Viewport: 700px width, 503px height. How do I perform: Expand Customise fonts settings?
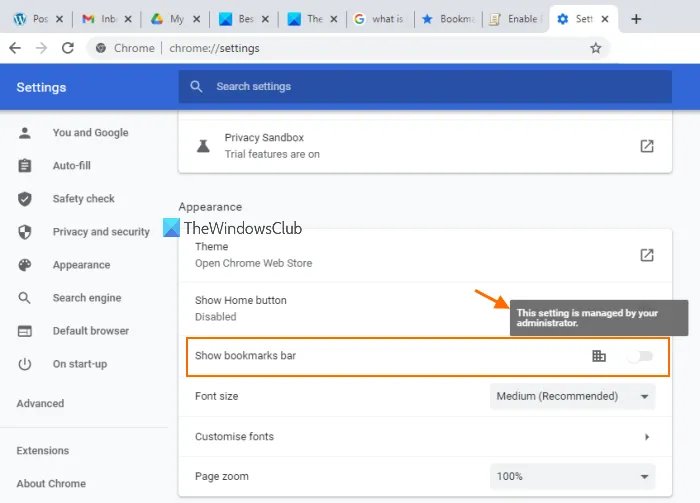pyautogui.click(x=647, y=437)
